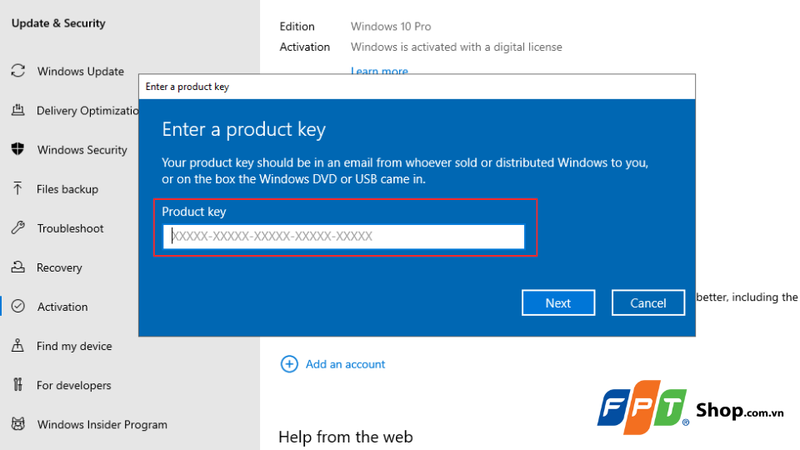Select For developers in the sidebar
The height and width of the screenshot is (450, 800).
click(x=74, y=385)
